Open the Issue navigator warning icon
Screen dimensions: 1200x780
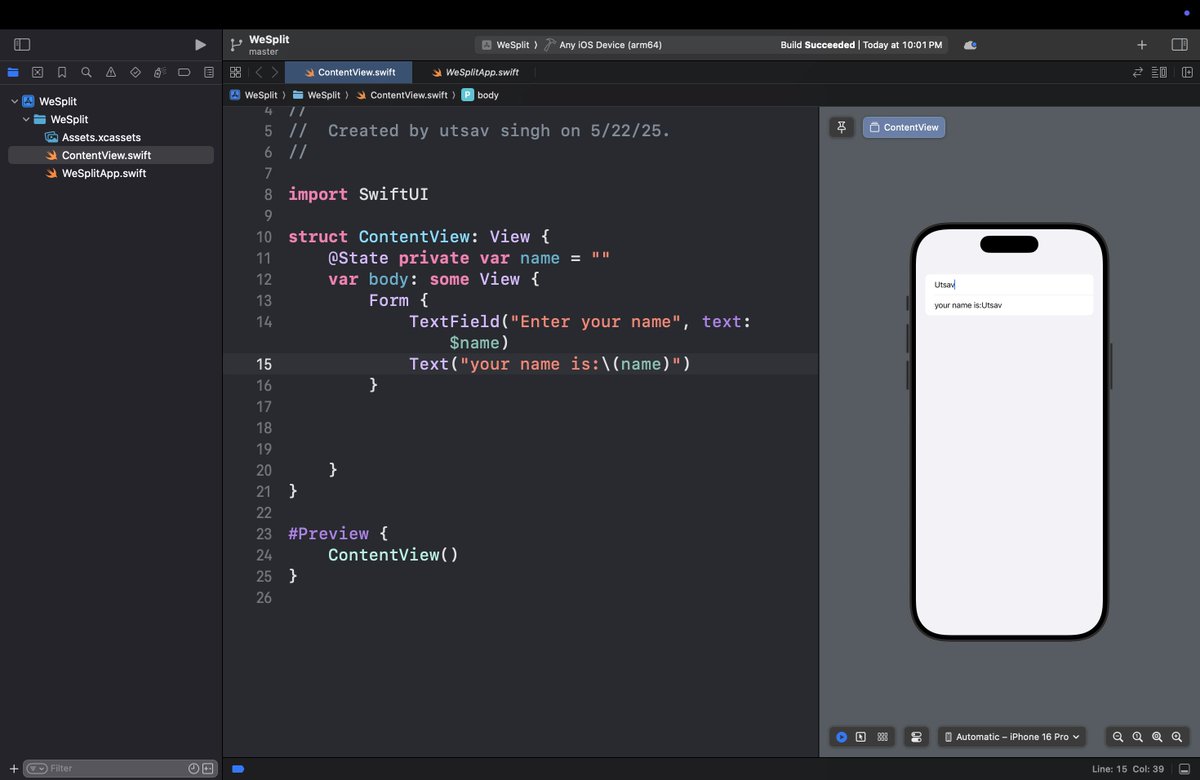111,72
